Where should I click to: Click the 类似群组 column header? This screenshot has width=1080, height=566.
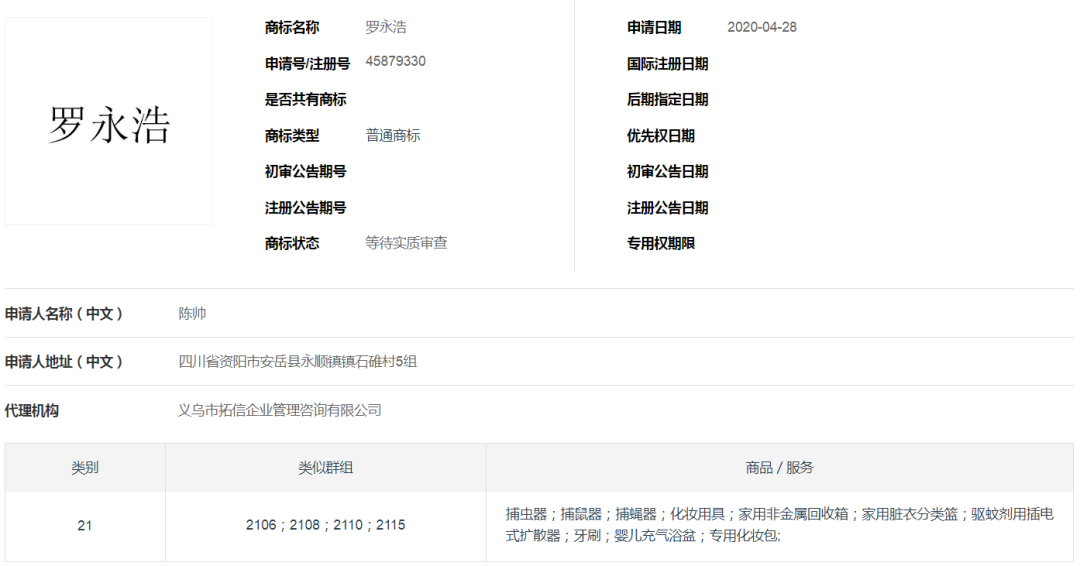(326, 468)
